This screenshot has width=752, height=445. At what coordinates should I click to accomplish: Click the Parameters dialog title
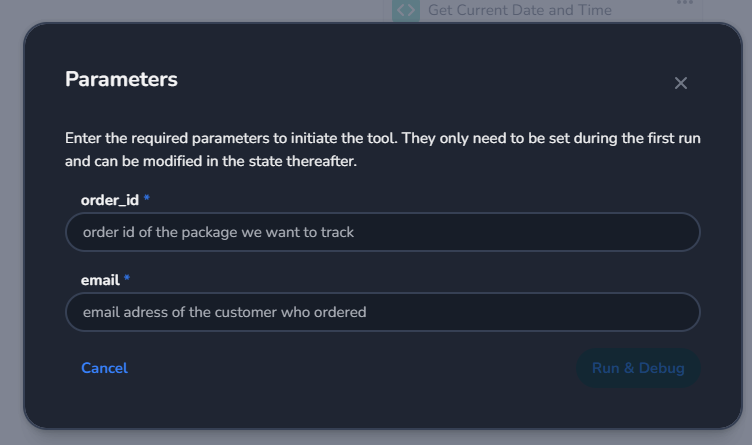tap(121, 79)
